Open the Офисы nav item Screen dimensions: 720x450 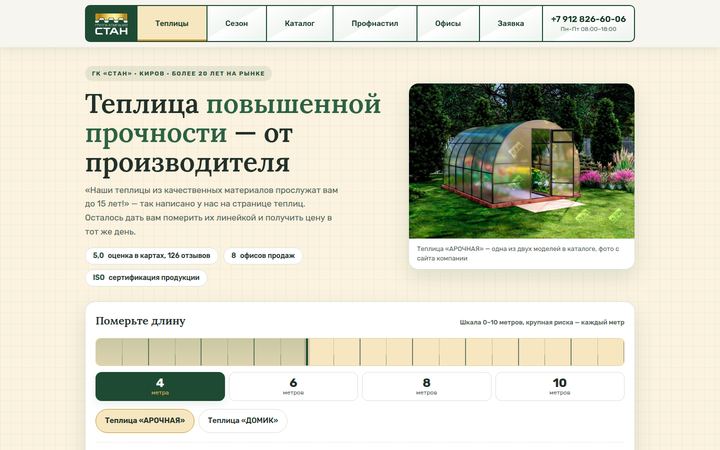coord(448,23)
